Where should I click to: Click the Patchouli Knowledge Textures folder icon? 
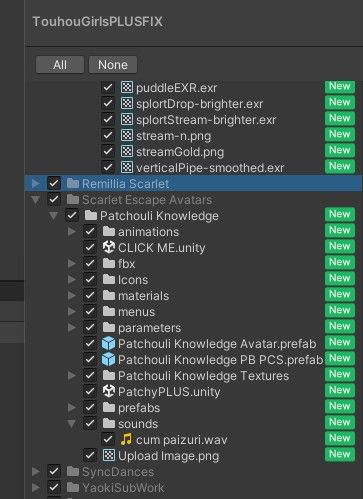[109, 375]
